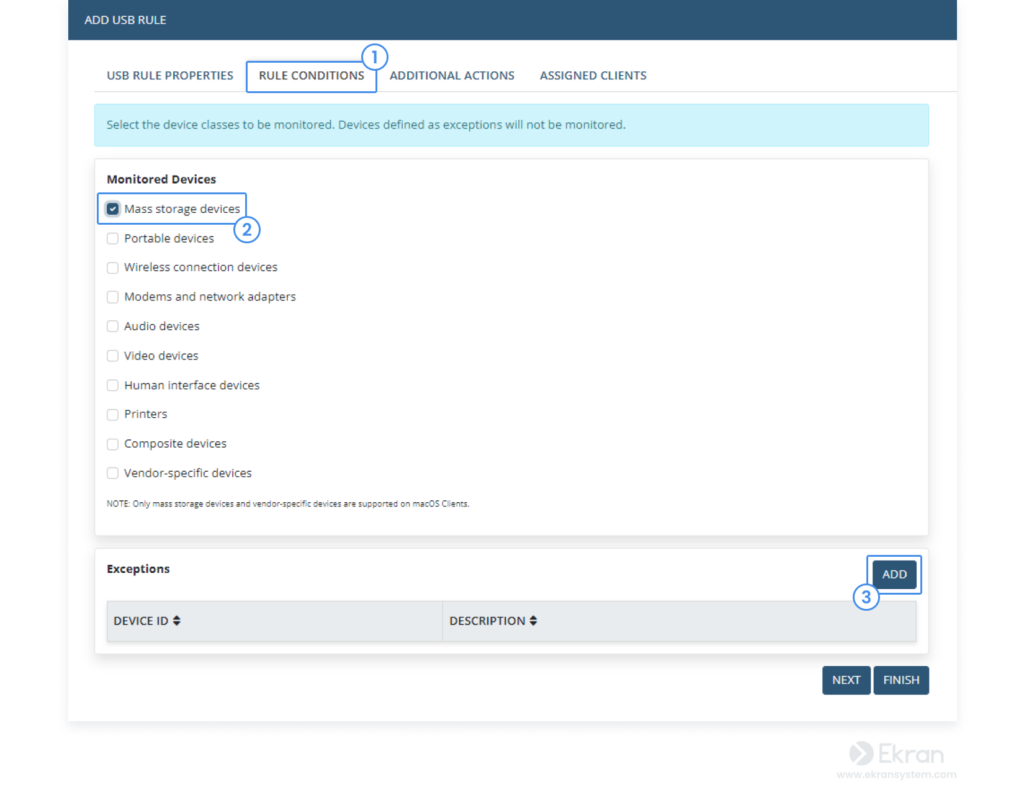Sort by Device ID arrow icon

pyautogui.click(x=177, y=621)
